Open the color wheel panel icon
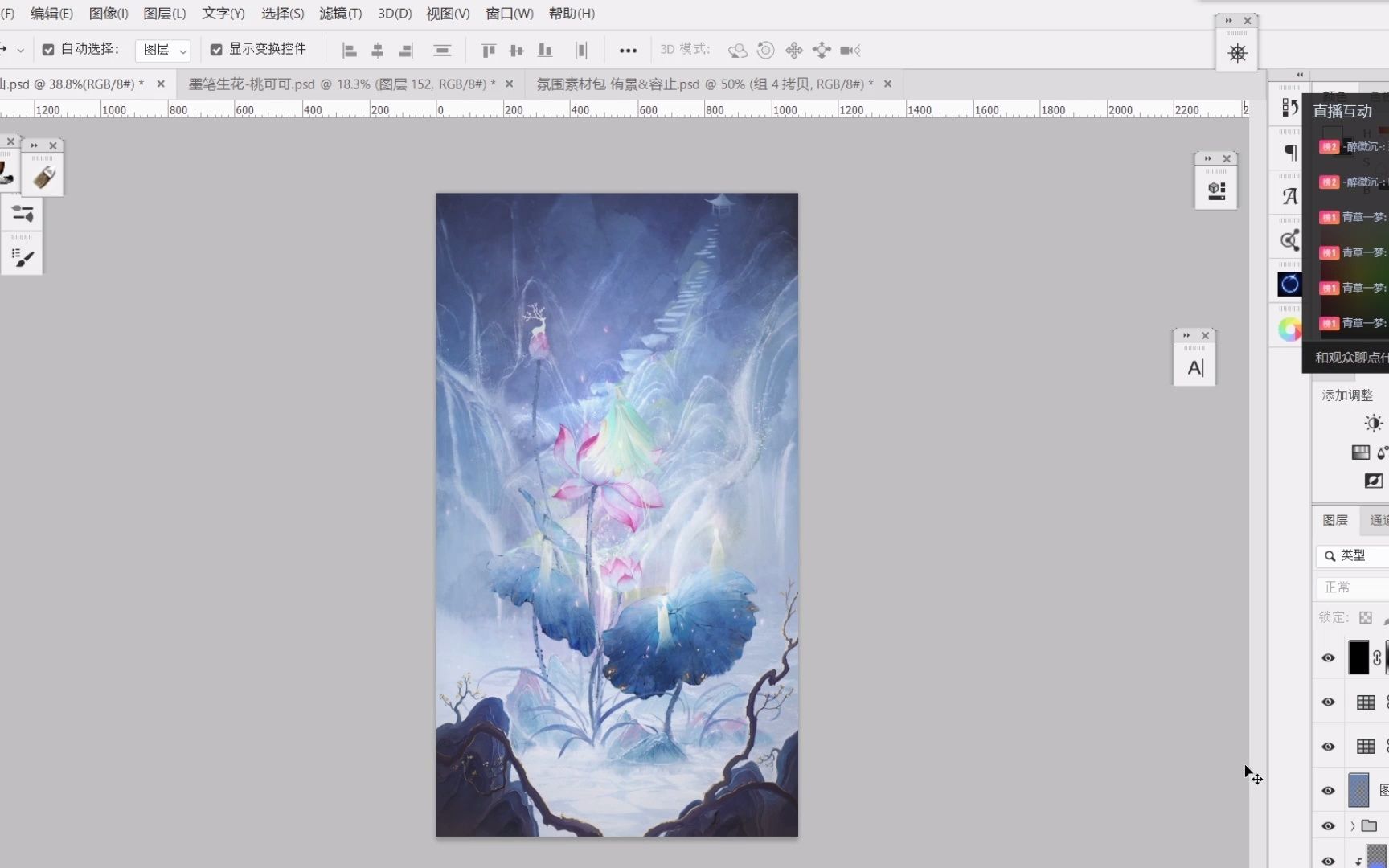 1290,329
